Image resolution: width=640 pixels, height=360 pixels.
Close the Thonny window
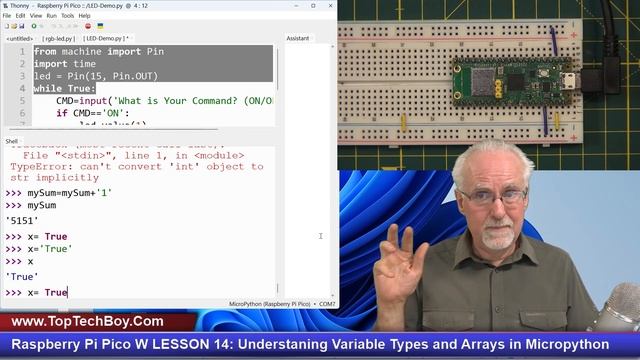click(x=330, y=6)
